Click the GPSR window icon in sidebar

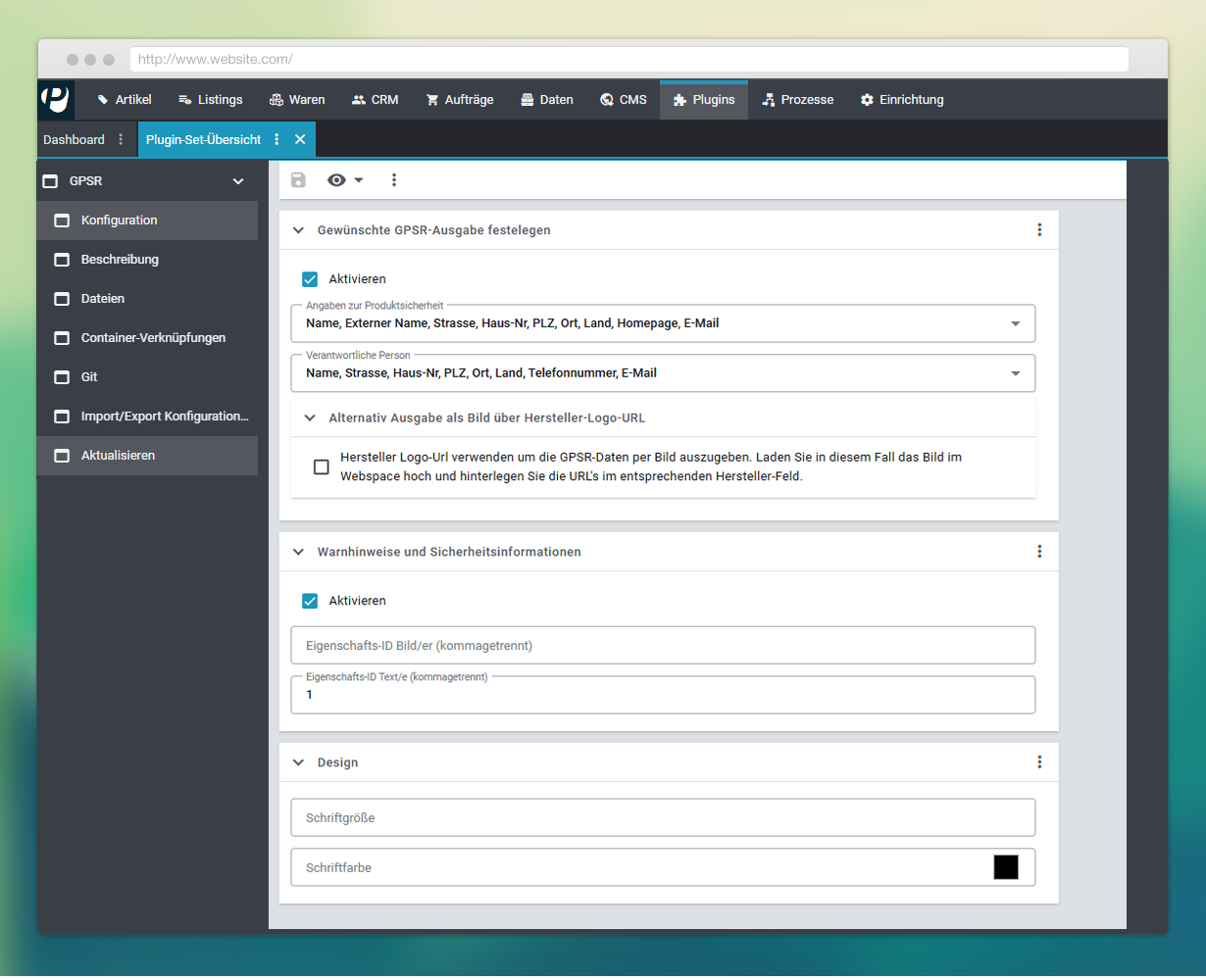[x=50, y=181]
